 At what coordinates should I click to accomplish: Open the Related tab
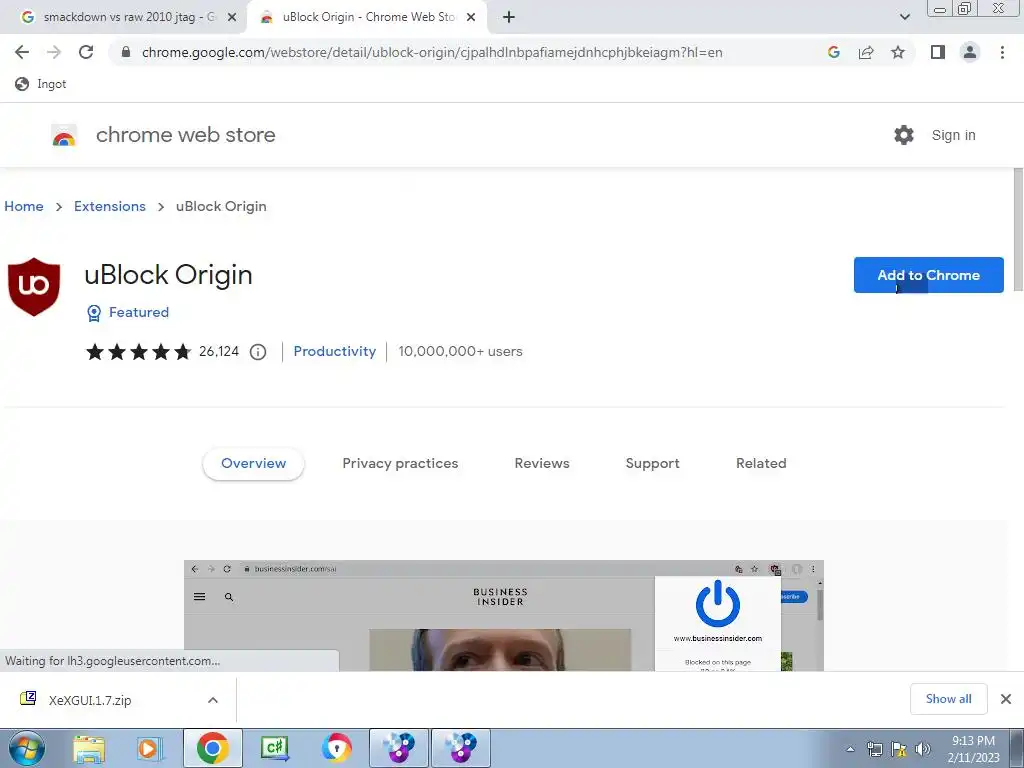pos(761,463)
